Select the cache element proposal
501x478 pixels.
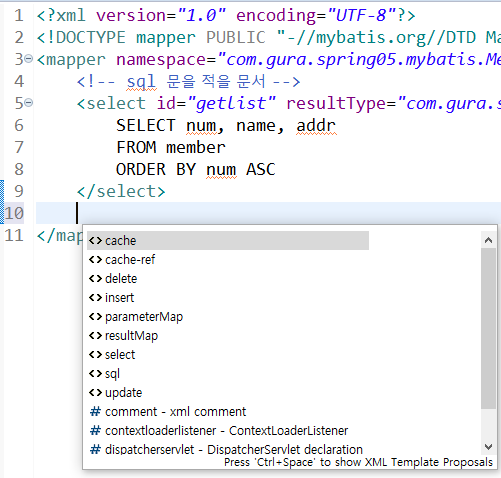click(x=228, y=241)
